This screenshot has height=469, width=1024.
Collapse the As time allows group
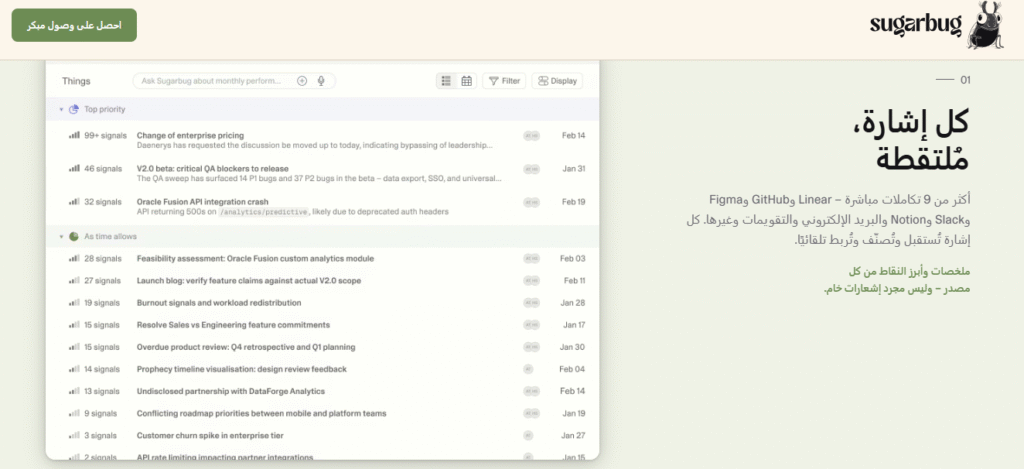[60, 237]
